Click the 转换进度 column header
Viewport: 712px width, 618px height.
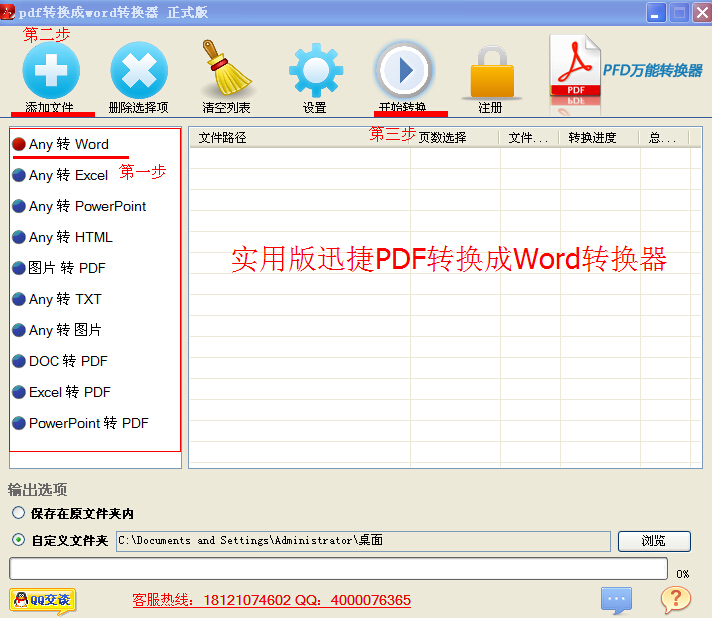592,138
